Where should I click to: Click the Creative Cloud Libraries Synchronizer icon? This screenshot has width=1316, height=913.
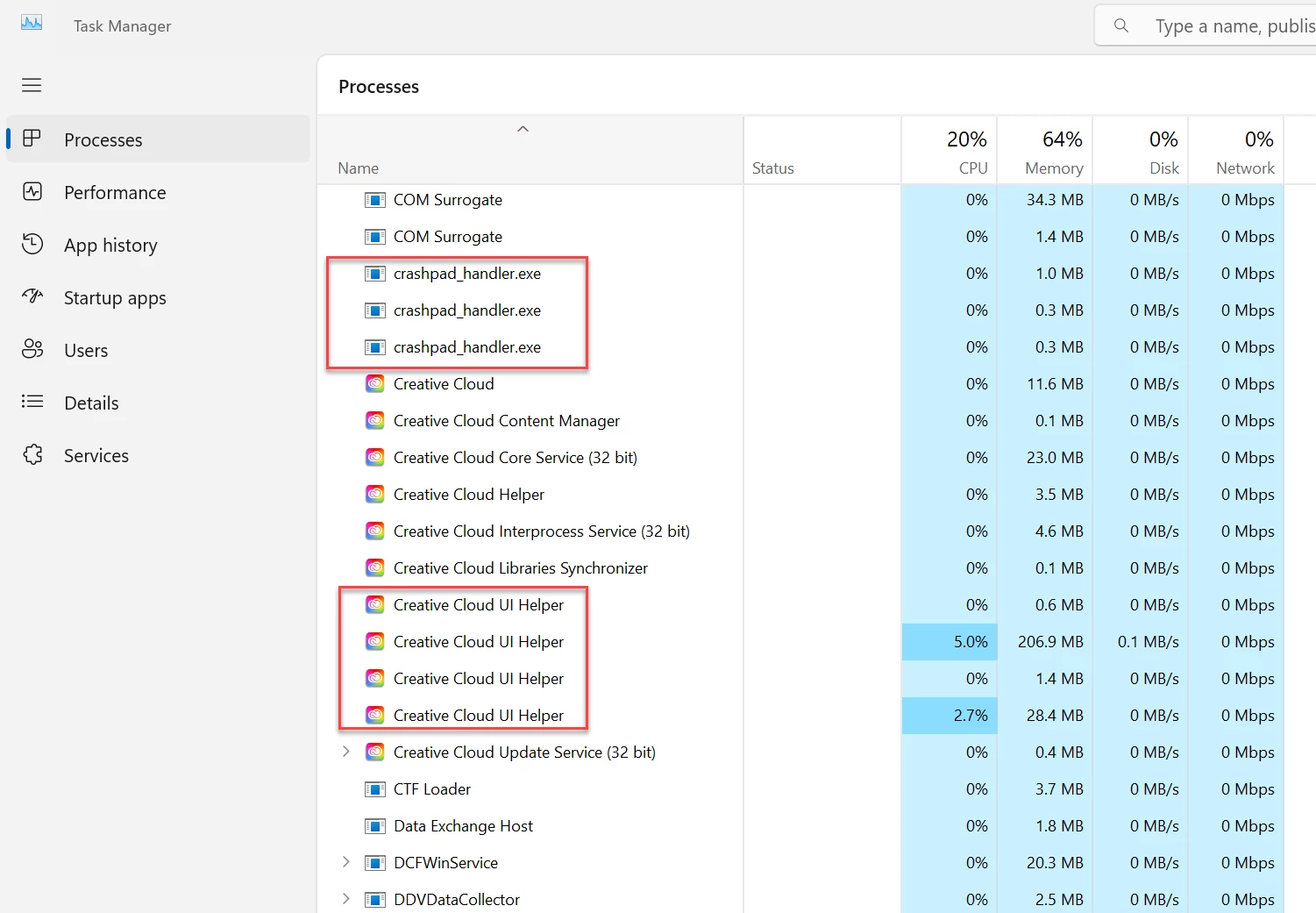coord(375,568)
